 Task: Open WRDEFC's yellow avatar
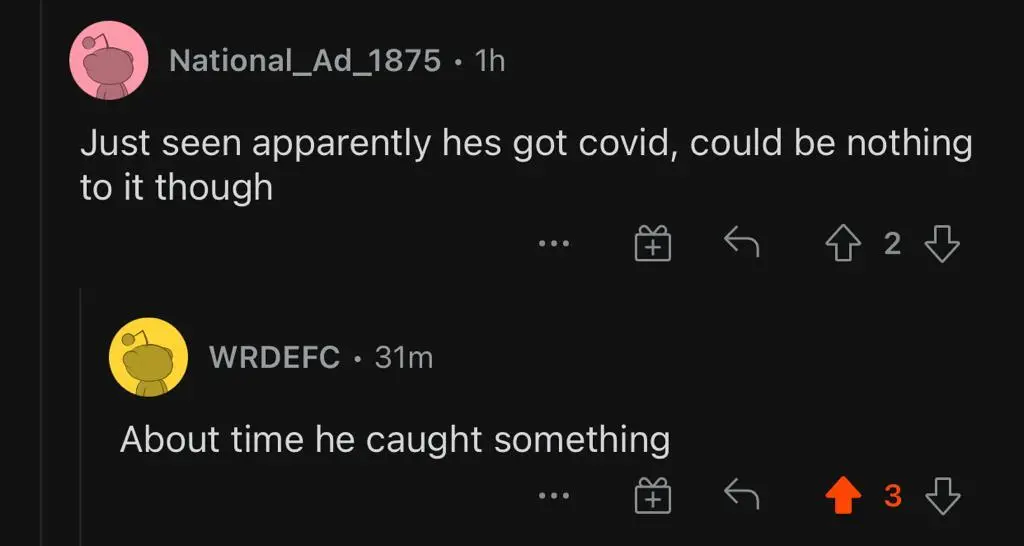tap(148, 357)
